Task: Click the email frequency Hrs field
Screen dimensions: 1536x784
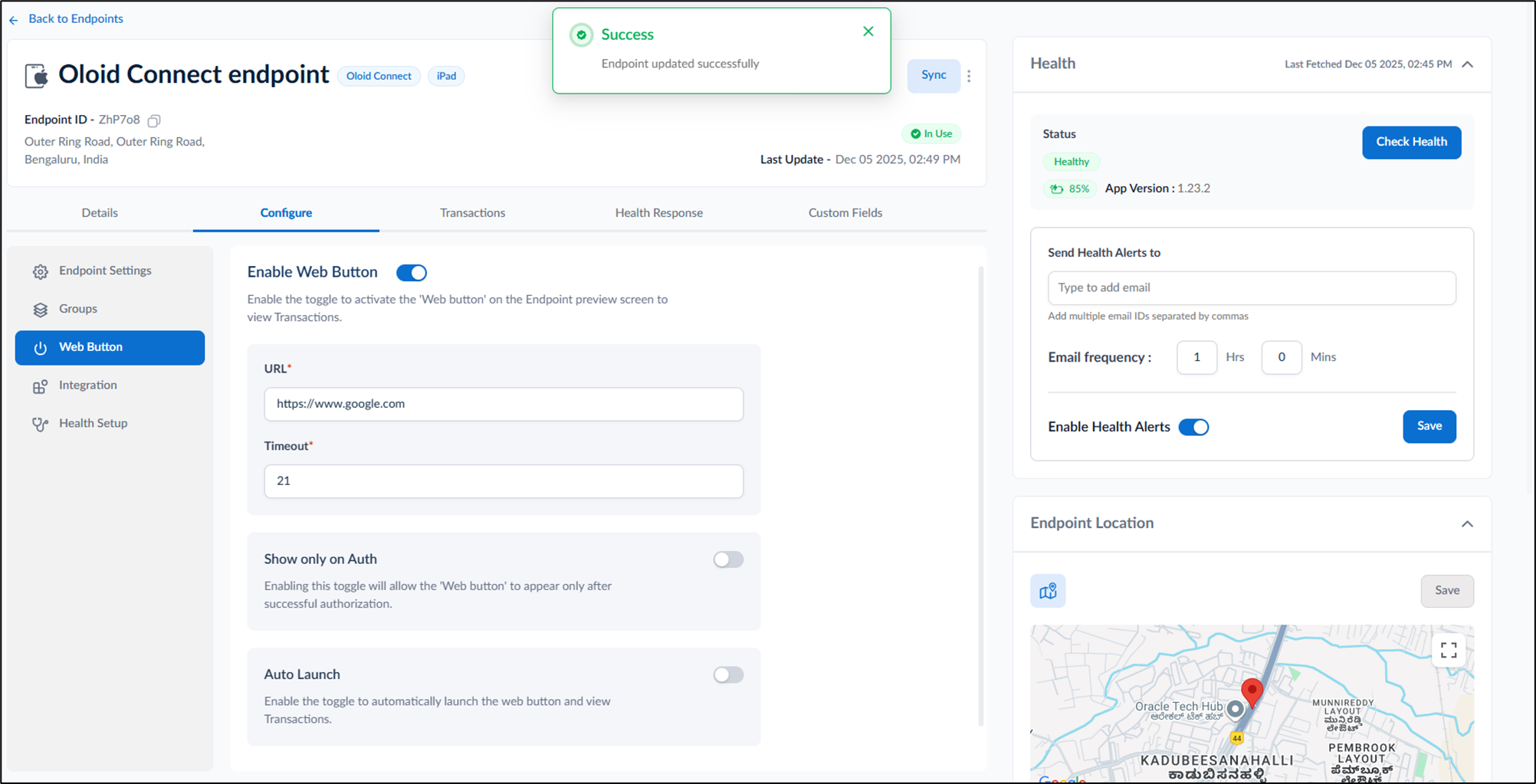Action: 1196,358
